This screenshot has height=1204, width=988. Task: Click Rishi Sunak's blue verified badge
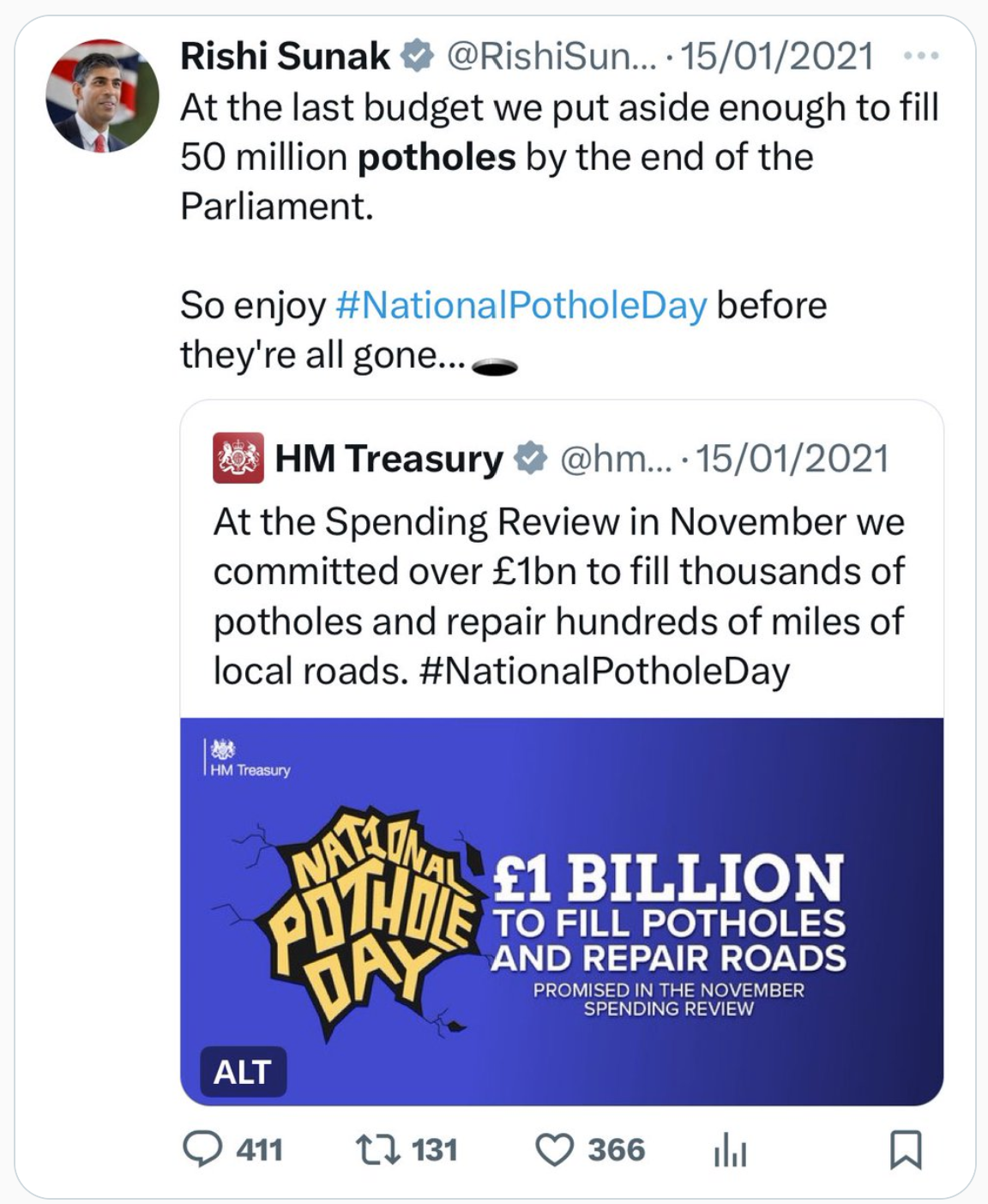[x=418, y=57]
